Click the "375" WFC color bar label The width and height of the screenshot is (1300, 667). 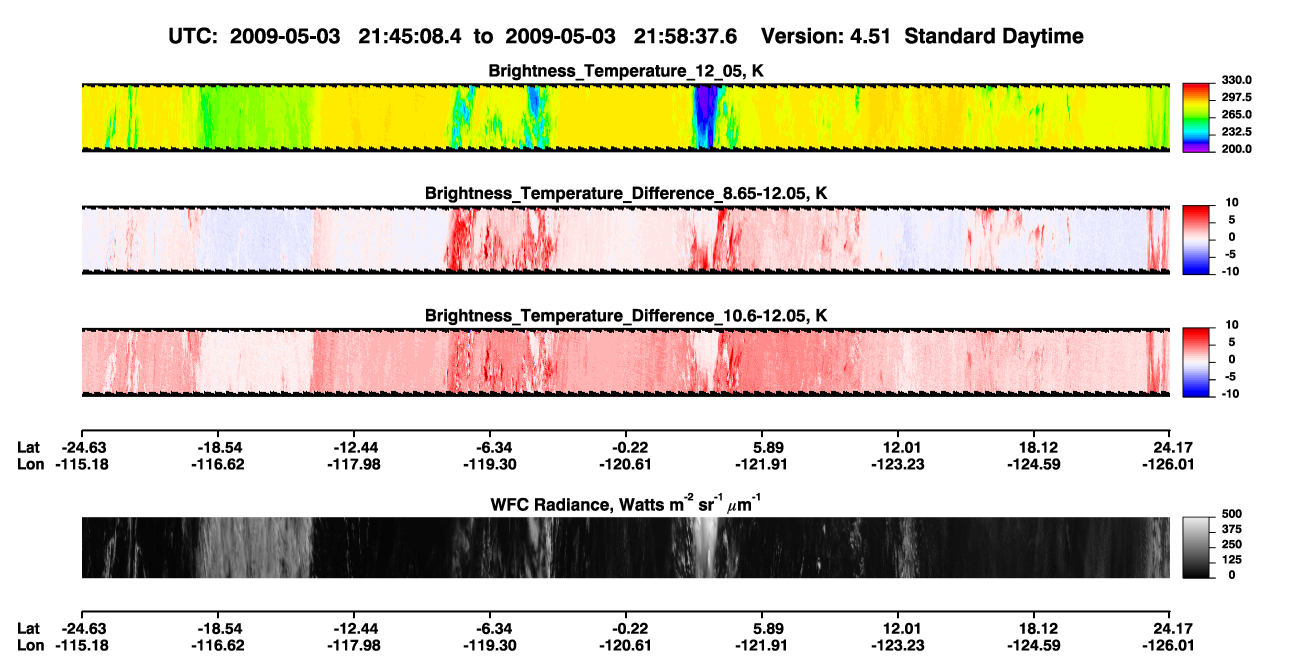pyautogui.click(x=1232, y=528)
